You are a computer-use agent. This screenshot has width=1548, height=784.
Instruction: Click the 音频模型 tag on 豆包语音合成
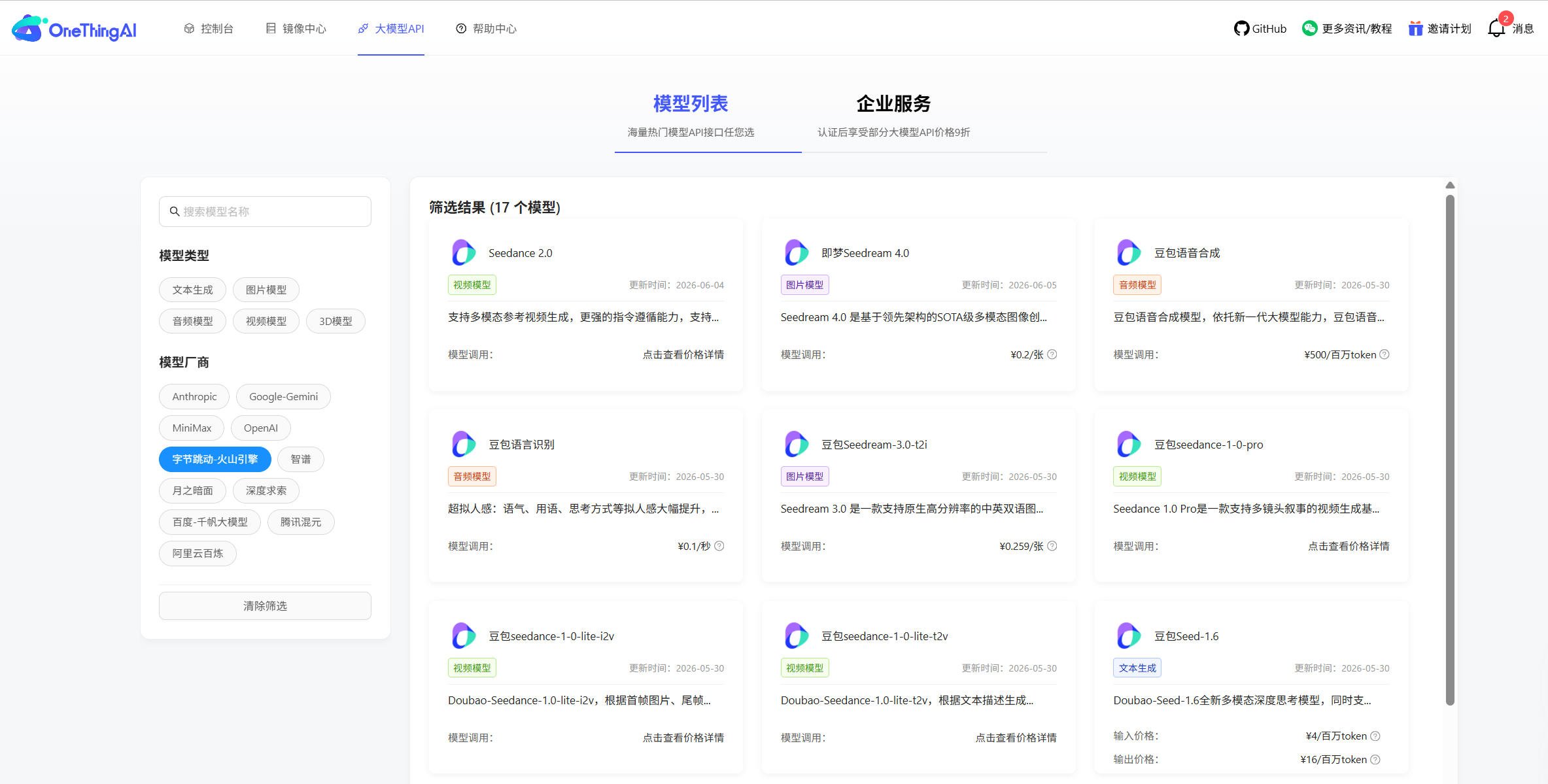1137,285
